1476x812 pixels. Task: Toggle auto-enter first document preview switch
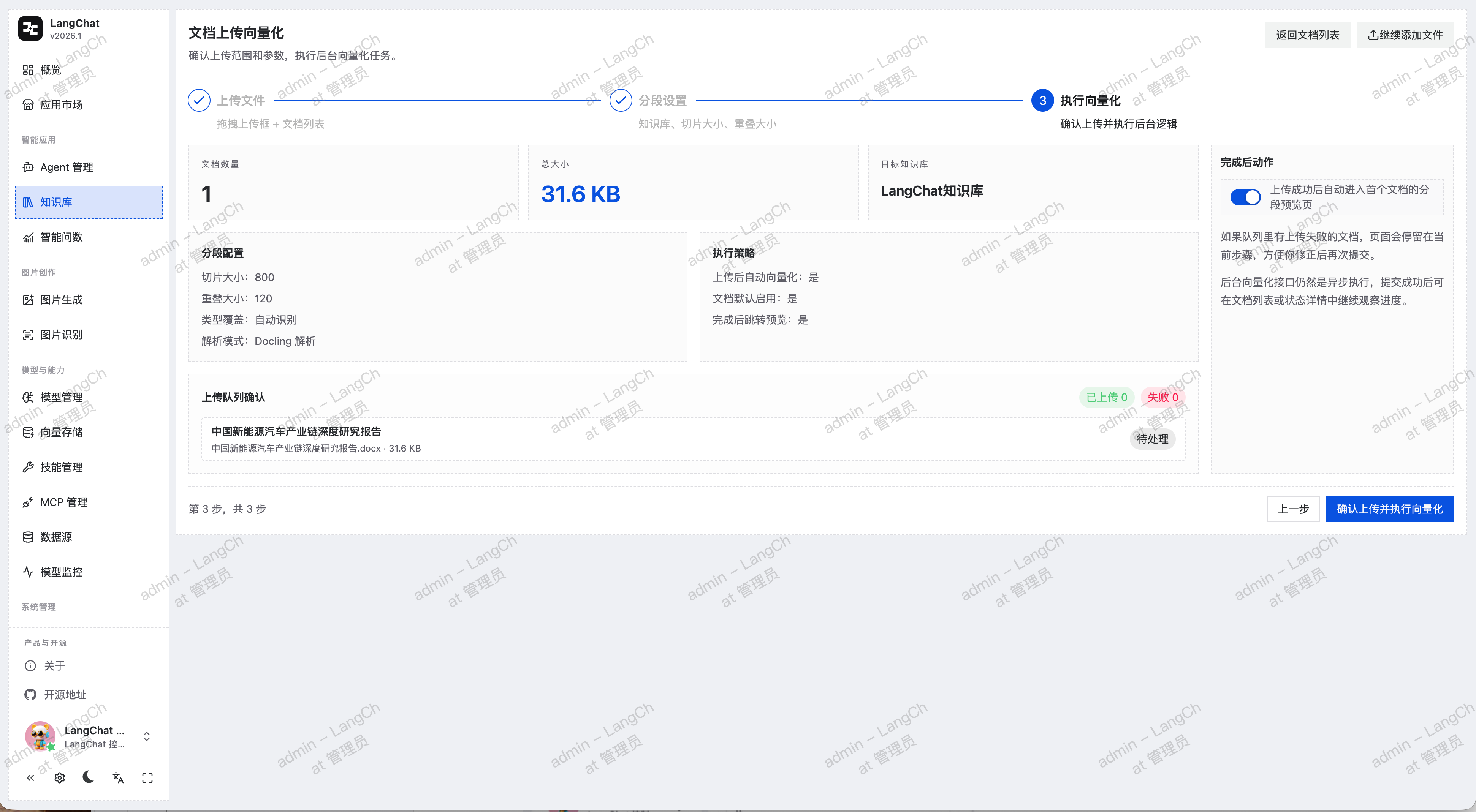(x=1245, y=197)
